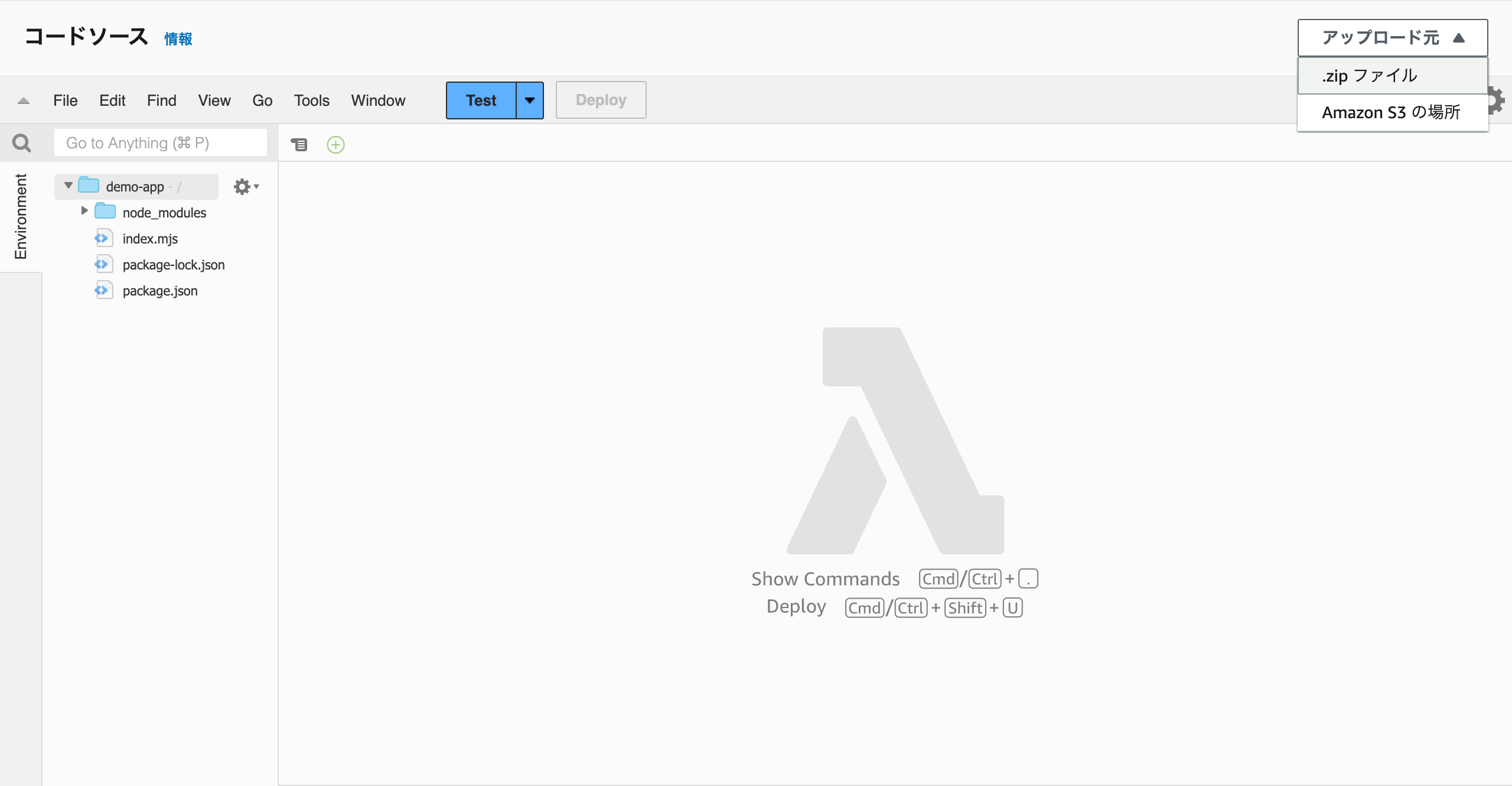Viewport: 1512px width, 786px height.
Task: Click the green plus new tab icon
Action: pos(335,145)
